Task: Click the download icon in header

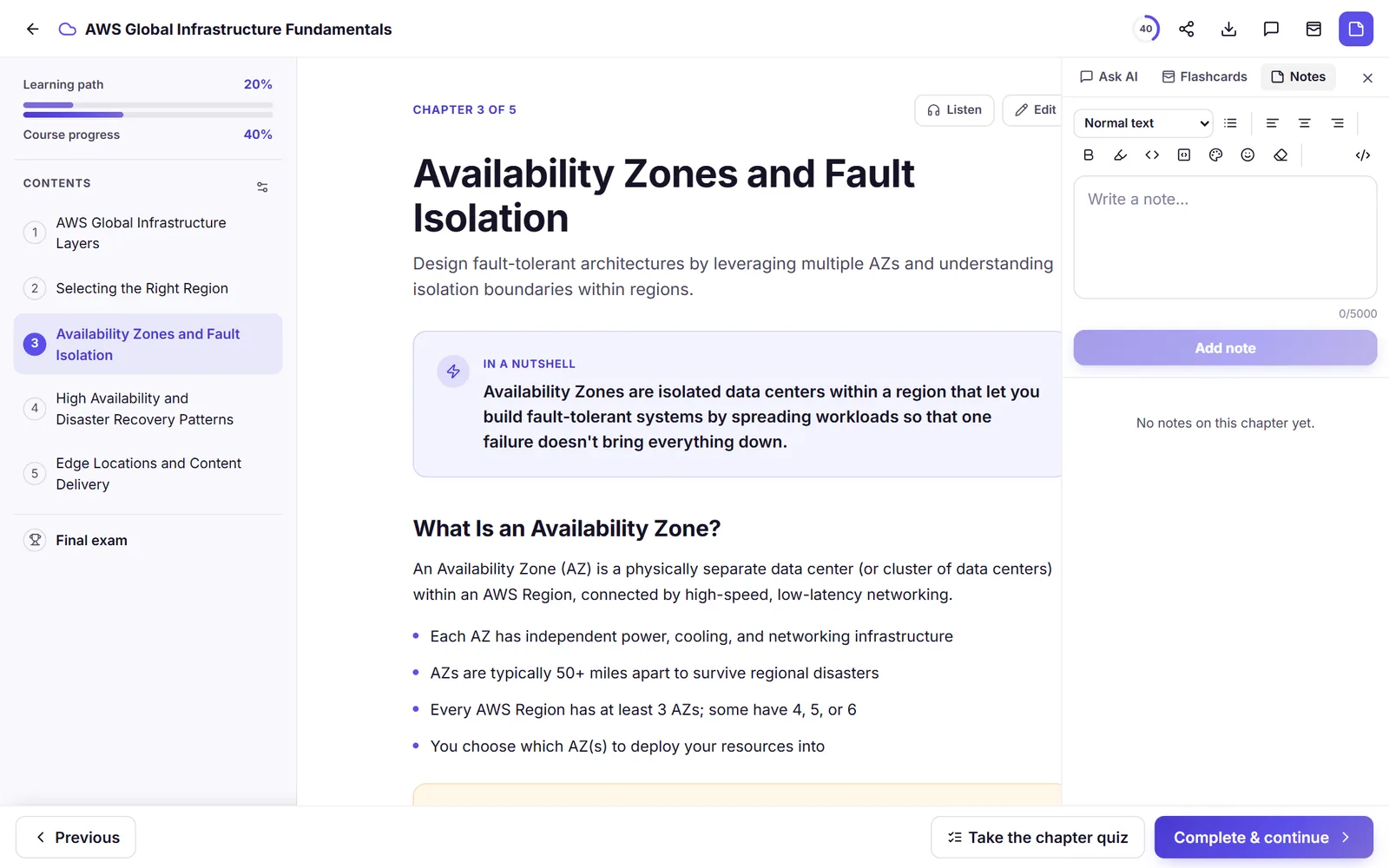Action: (1228, 29)
